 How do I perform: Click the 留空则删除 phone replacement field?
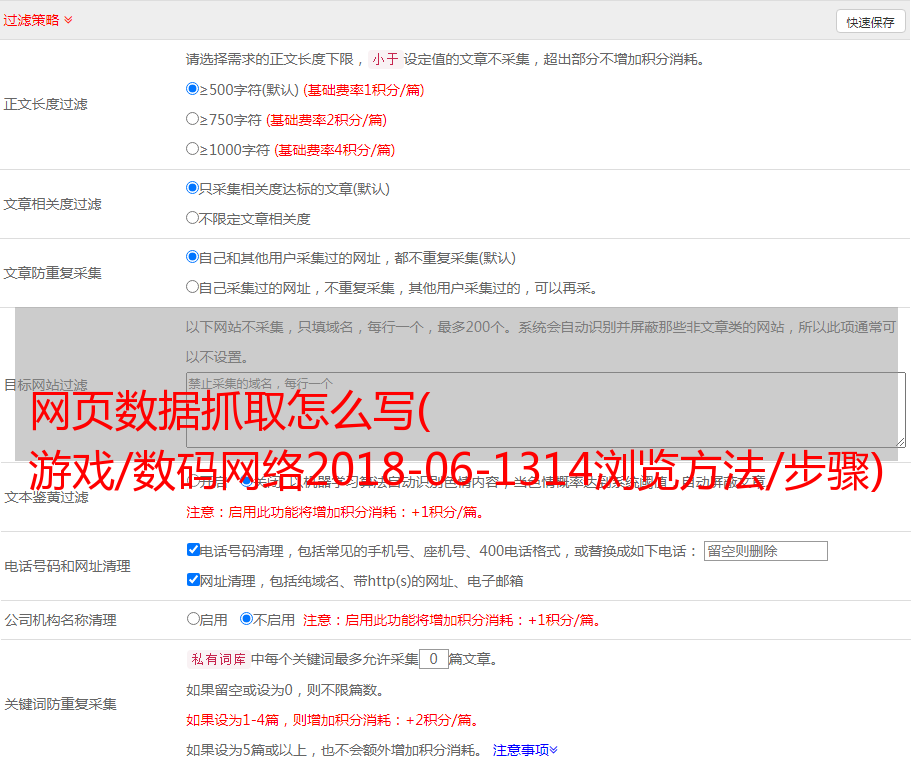[x=765, y=551]
